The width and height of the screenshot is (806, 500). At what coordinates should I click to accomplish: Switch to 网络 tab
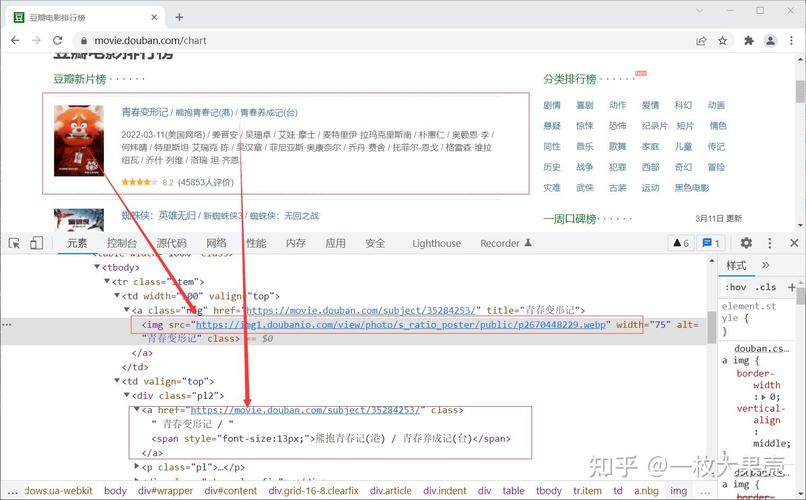click(216, 243)
